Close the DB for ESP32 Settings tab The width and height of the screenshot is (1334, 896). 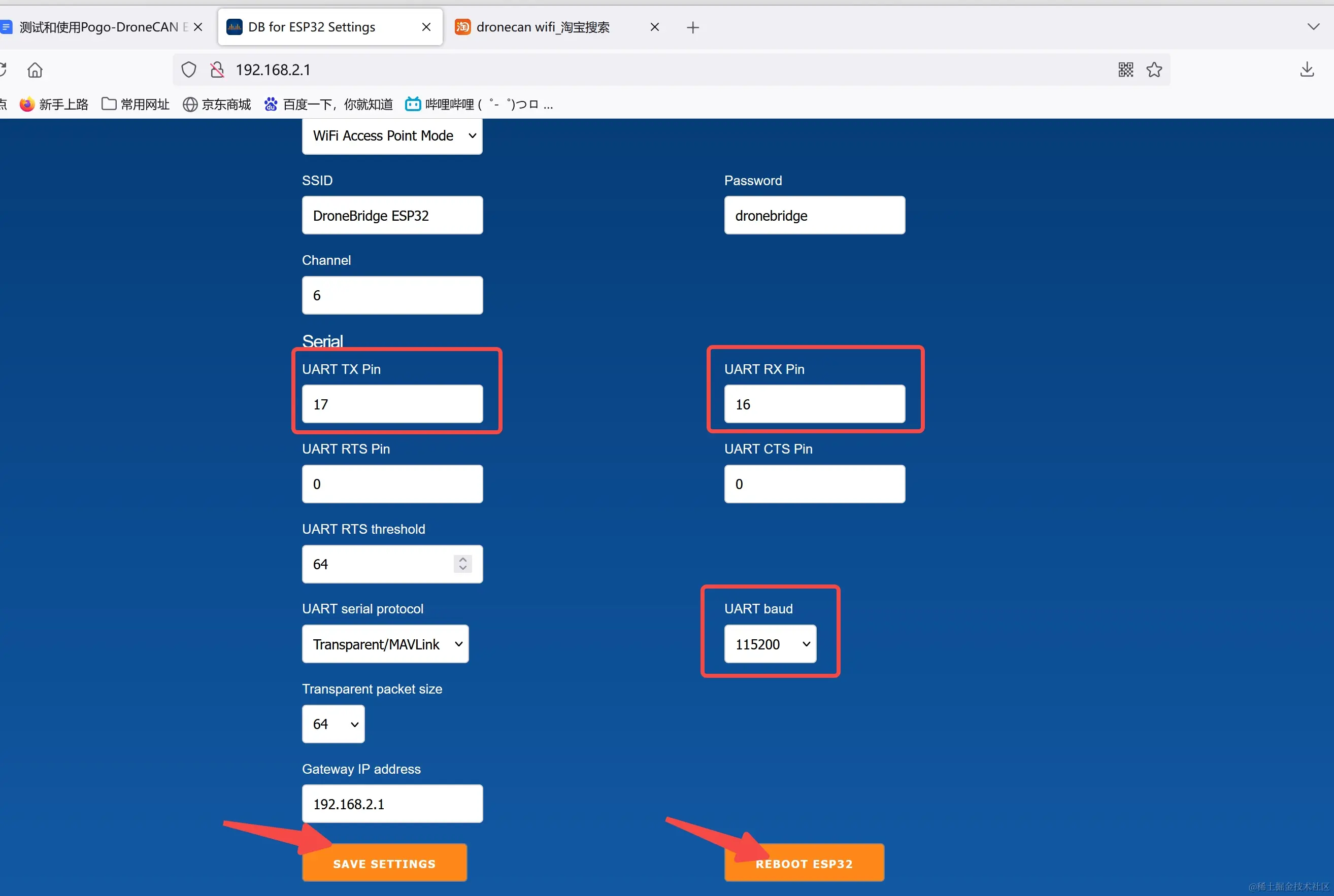[426, 27]
